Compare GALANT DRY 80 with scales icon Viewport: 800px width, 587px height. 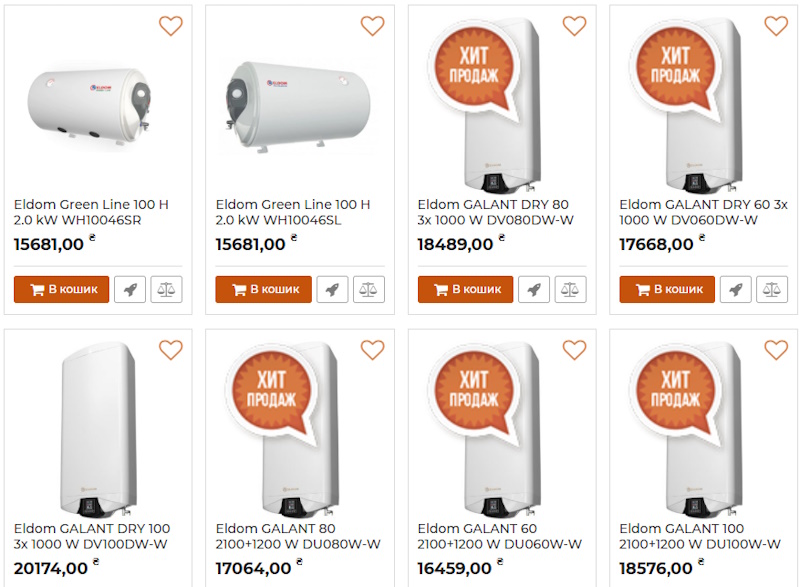coord(570,290)
